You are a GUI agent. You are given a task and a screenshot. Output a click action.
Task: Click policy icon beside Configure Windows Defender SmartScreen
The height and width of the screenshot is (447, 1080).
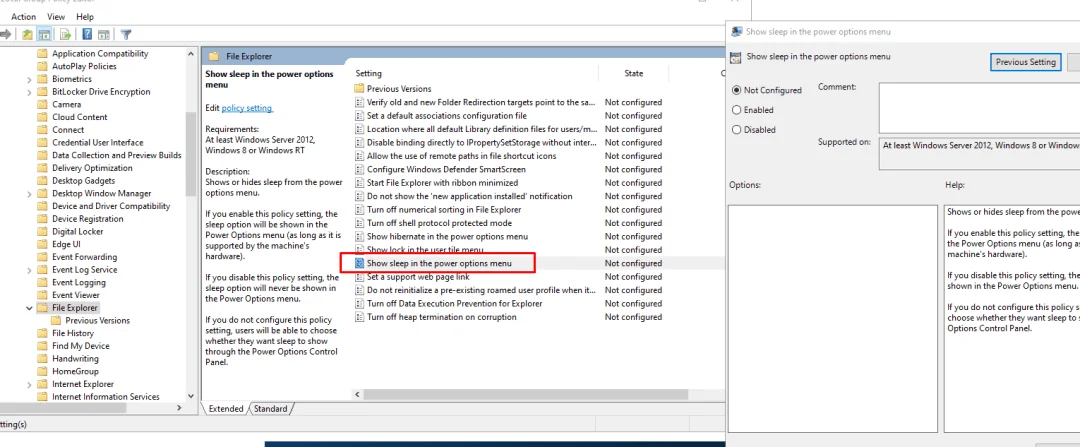[359, 169]
